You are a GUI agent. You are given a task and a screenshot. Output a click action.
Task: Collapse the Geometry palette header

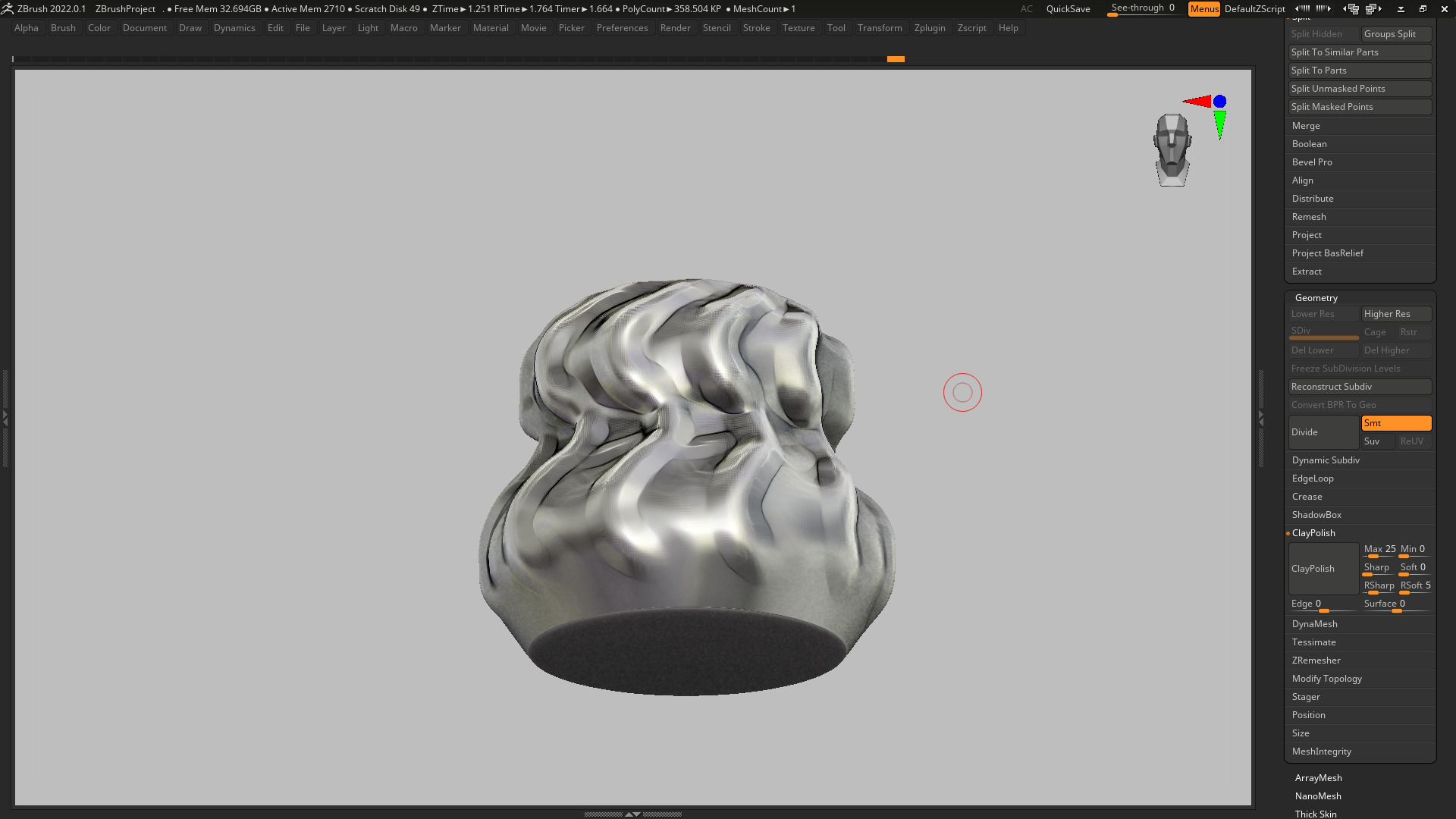[1316, 298]
